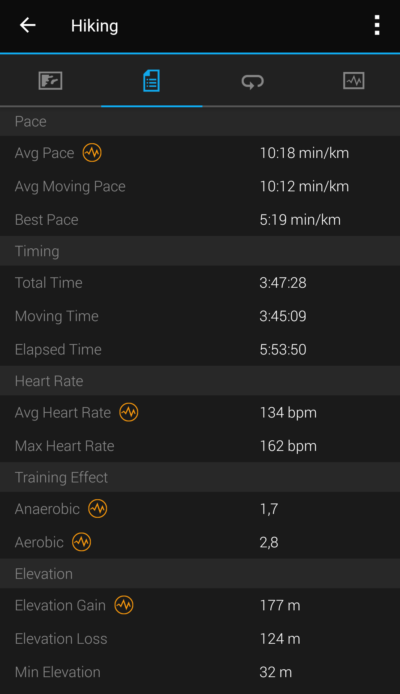Select the Best Pace row
Viewport: 400px width, 694px height.
tap(200, 220)
